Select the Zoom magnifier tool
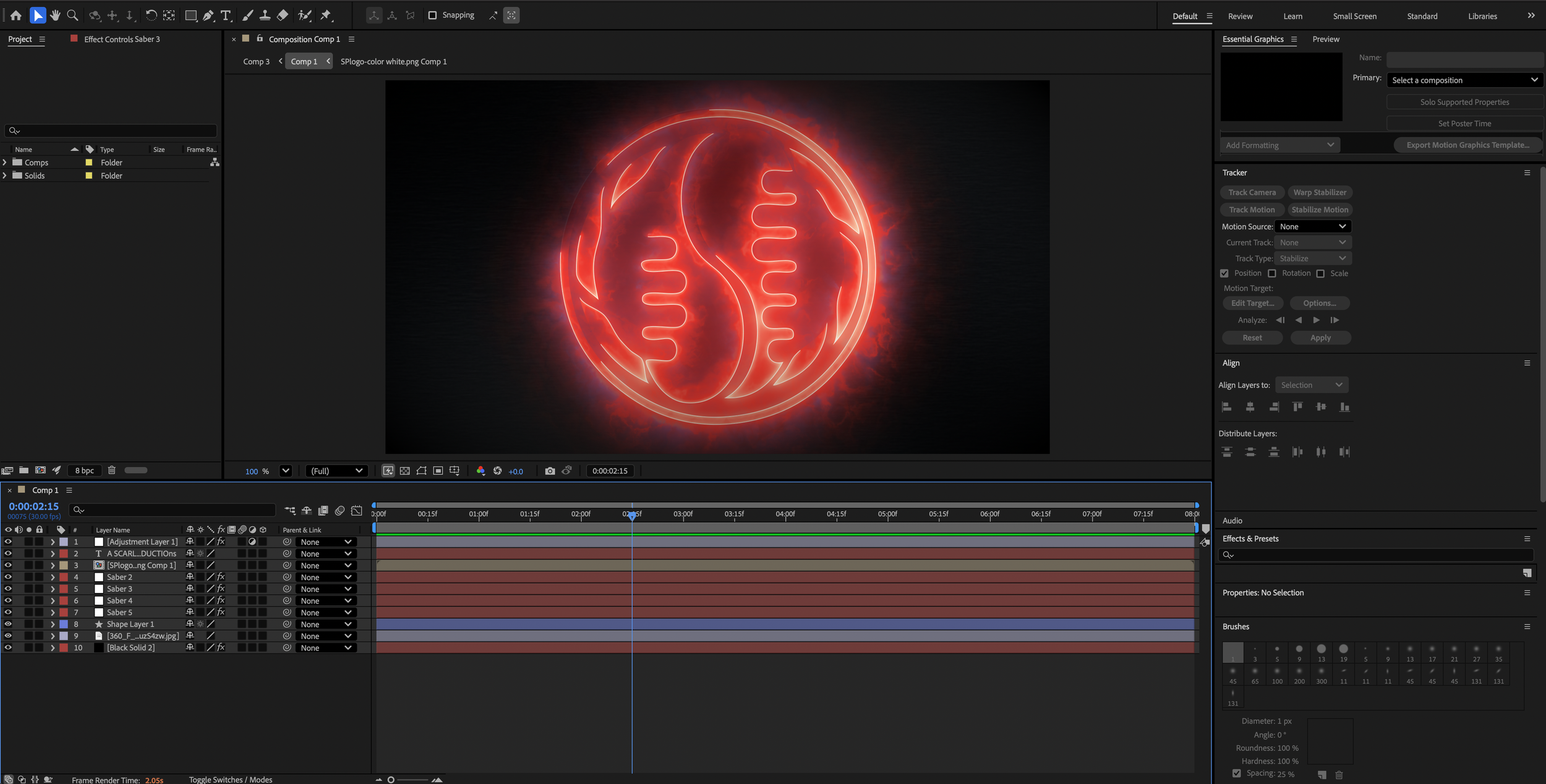1546x784 pixels. [x=72, y=15]
